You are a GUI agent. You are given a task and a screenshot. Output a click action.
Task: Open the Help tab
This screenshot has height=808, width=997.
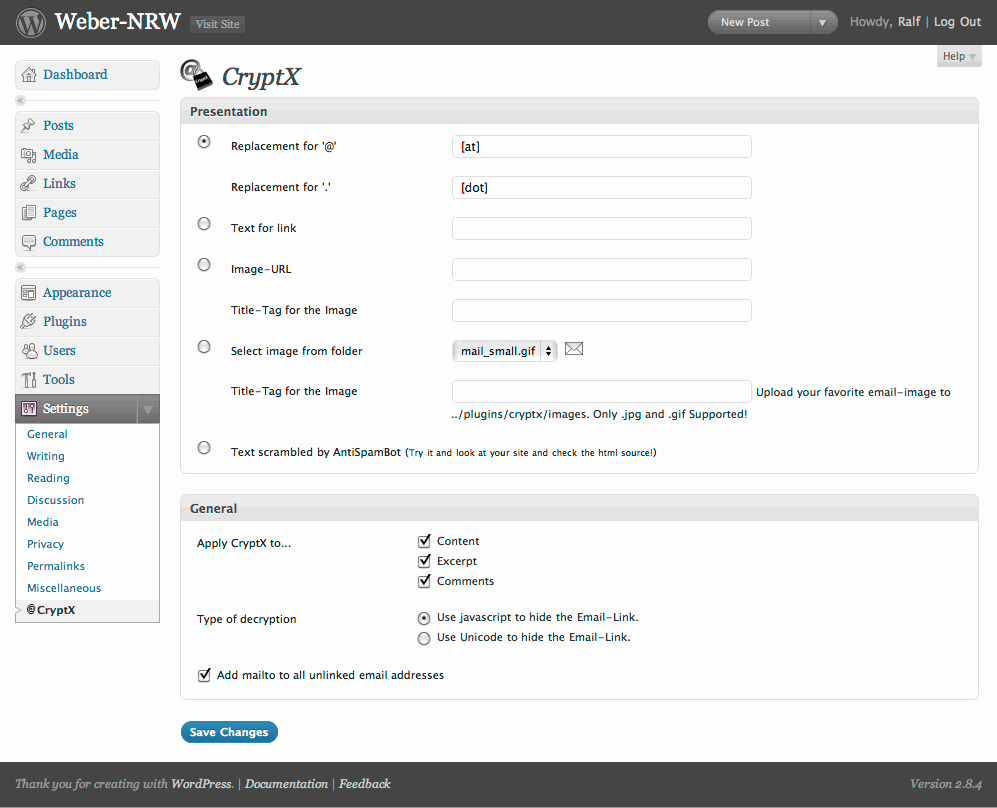coord(959,56)
